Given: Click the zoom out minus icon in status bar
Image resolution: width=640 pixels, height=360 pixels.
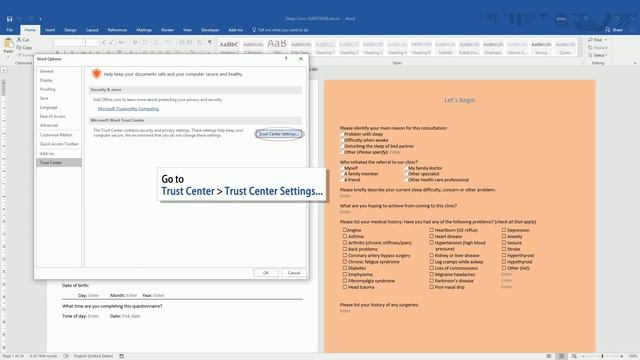Looking at the screenshot, I should pyautogui.click(x=583, y=356).
